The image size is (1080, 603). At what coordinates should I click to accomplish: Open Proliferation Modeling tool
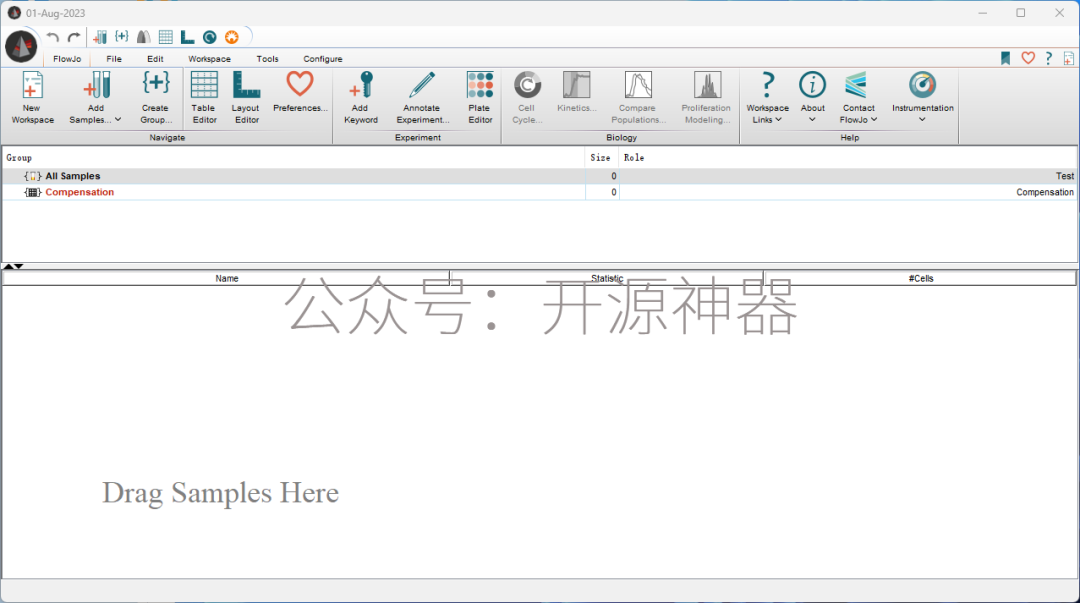(707, 98)
